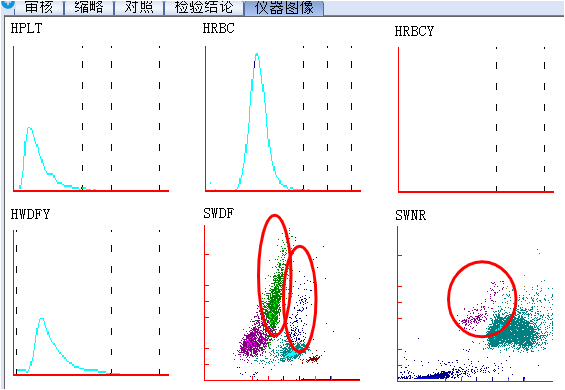Screen dimensions: 565x390
Task: Click the SWNR chart title label
Action: point(410,216)
